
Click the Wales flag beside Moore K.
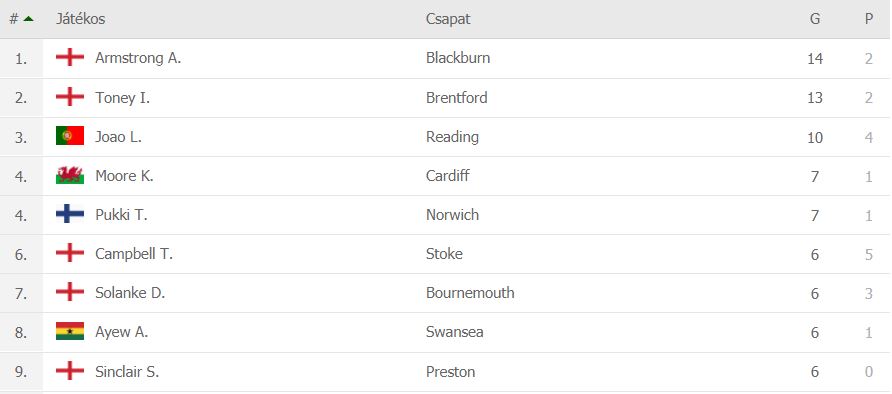point(70,175)
